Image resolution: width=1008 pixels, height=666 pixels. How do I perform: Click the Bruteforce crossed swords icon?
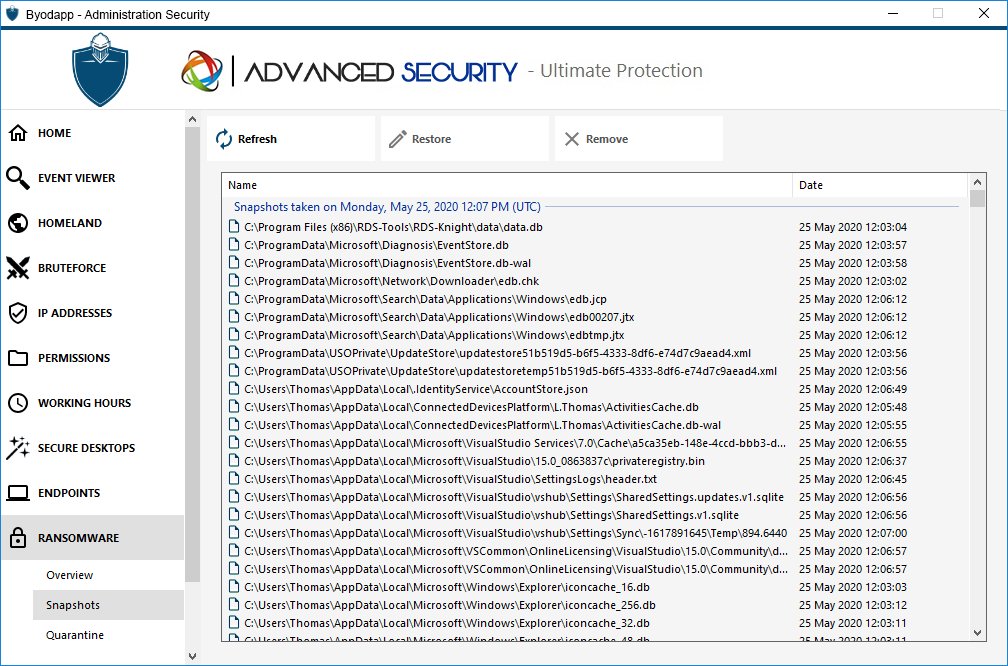click(18, 268)
